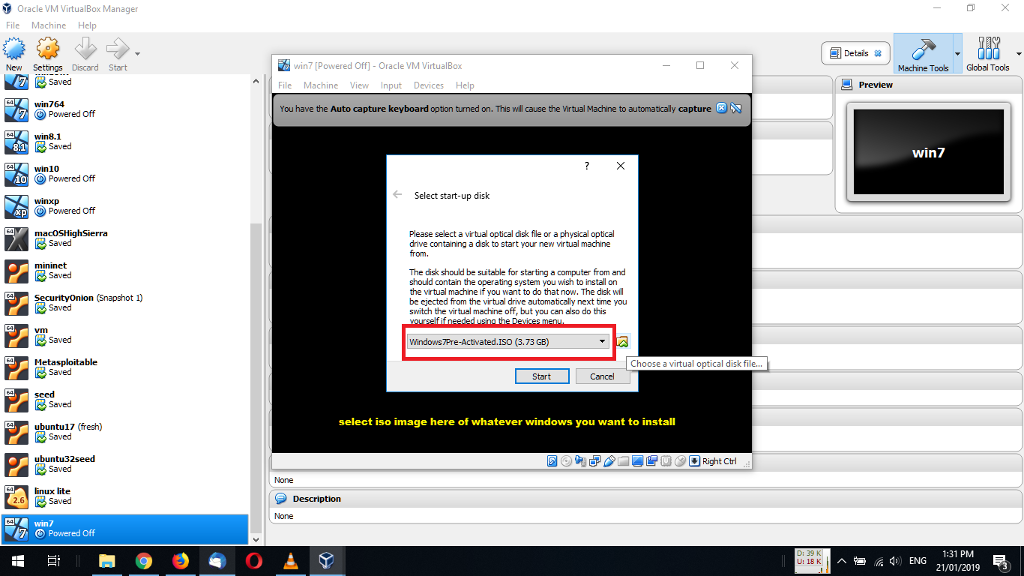
Task: Click the scroll down arrow of VM list
Action: [255, 539]
